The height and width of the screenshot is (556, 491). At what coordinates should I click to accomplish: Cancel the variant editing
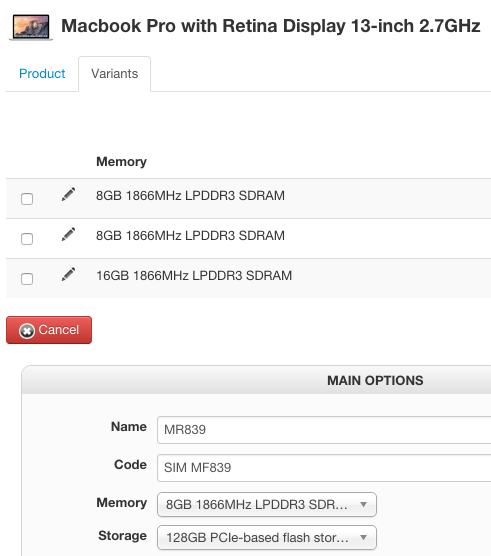(x=49, y=330)
